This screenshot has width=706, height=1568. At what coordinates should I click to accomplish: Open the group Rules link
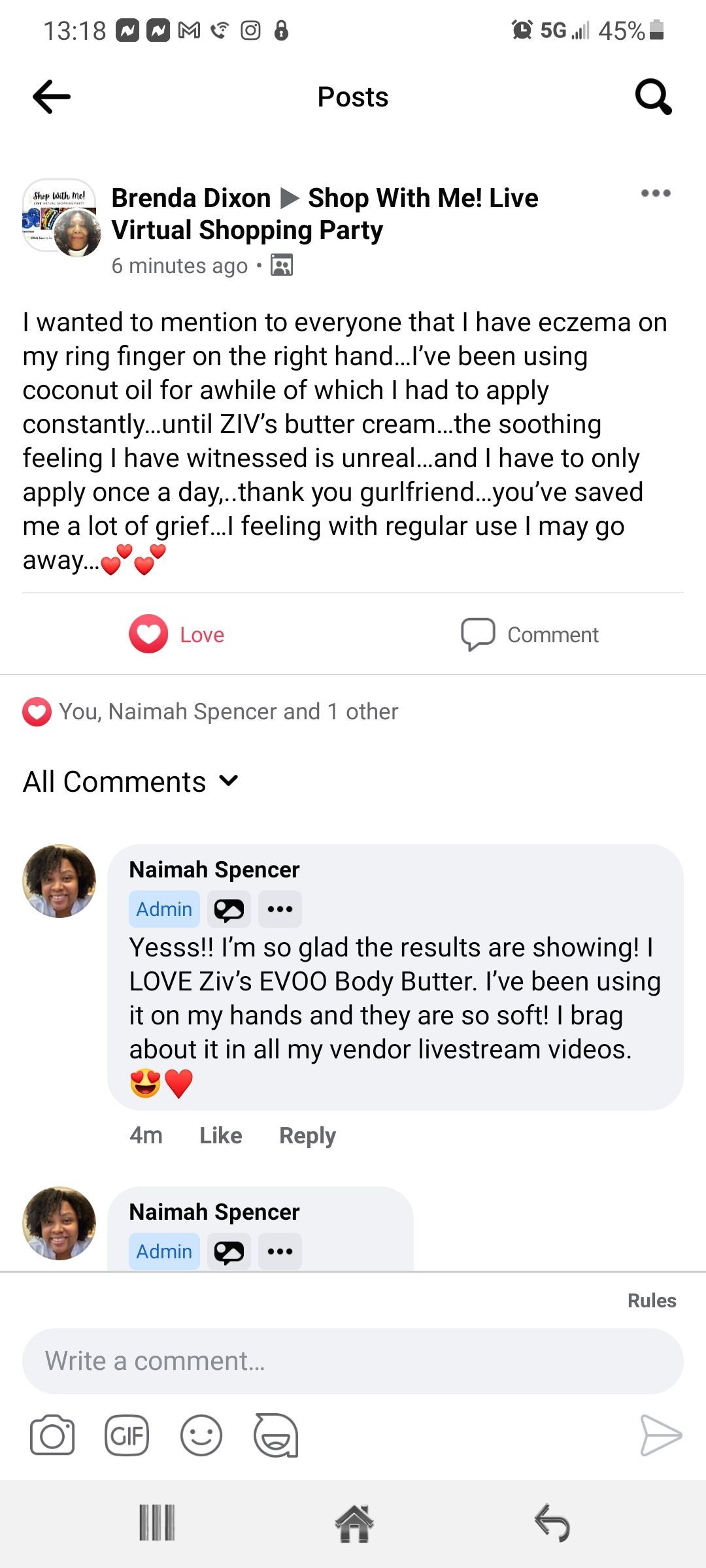point(652,1300)
